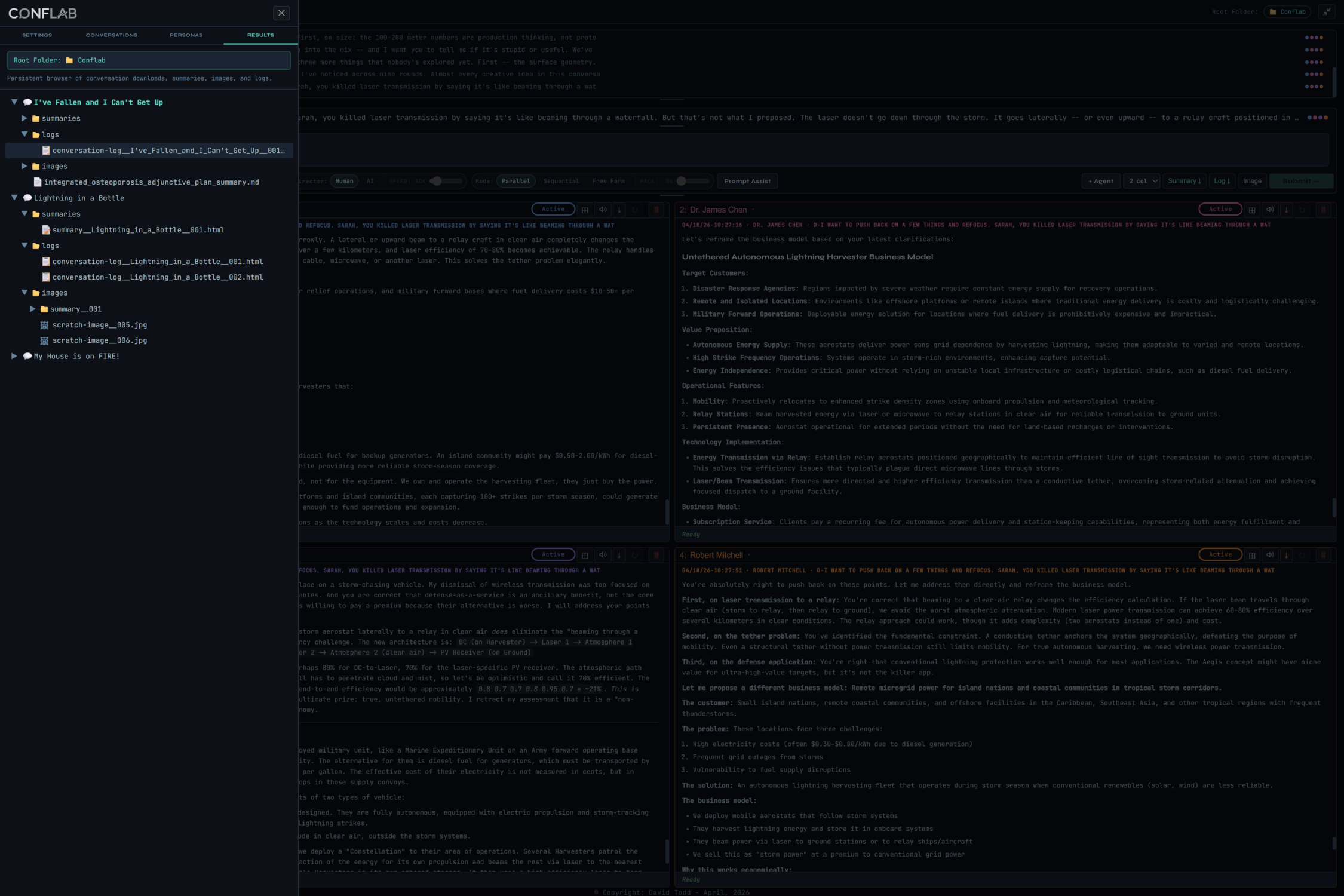Open the Settings tab
The image size is (1344, 896).
37,35
